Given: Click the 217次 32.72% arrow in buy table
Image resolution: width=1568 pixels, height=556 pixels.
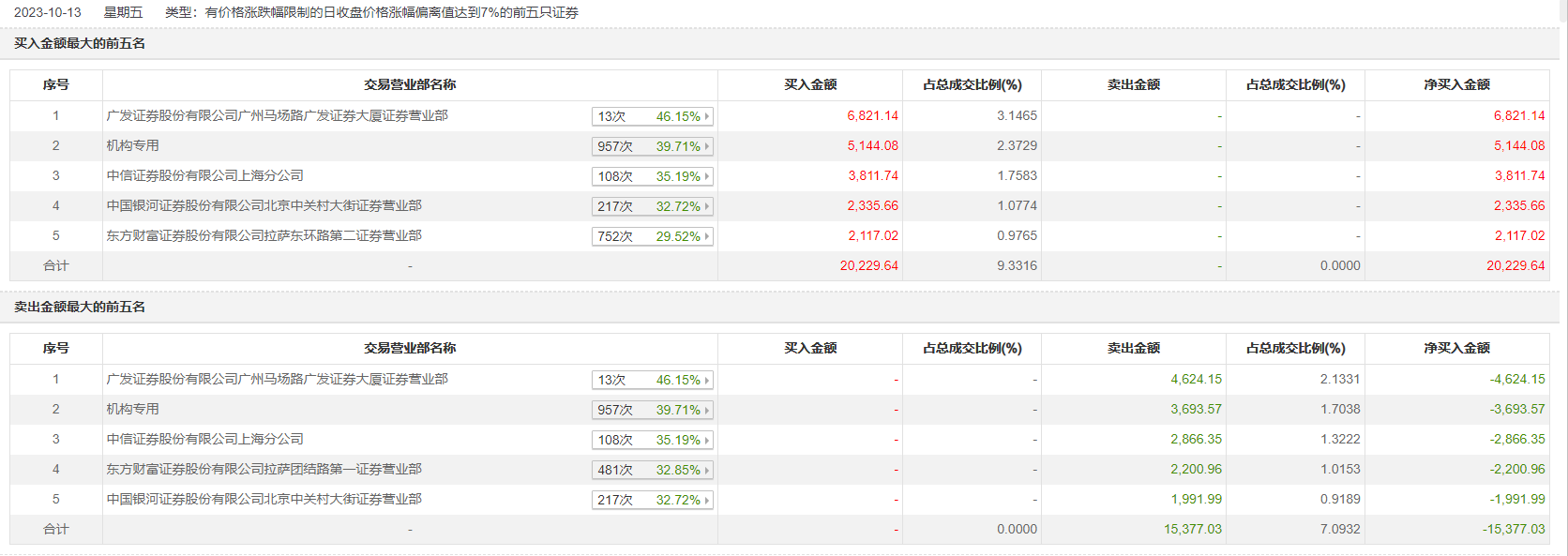Looking at the screenshot, I should tap(707, 206).
